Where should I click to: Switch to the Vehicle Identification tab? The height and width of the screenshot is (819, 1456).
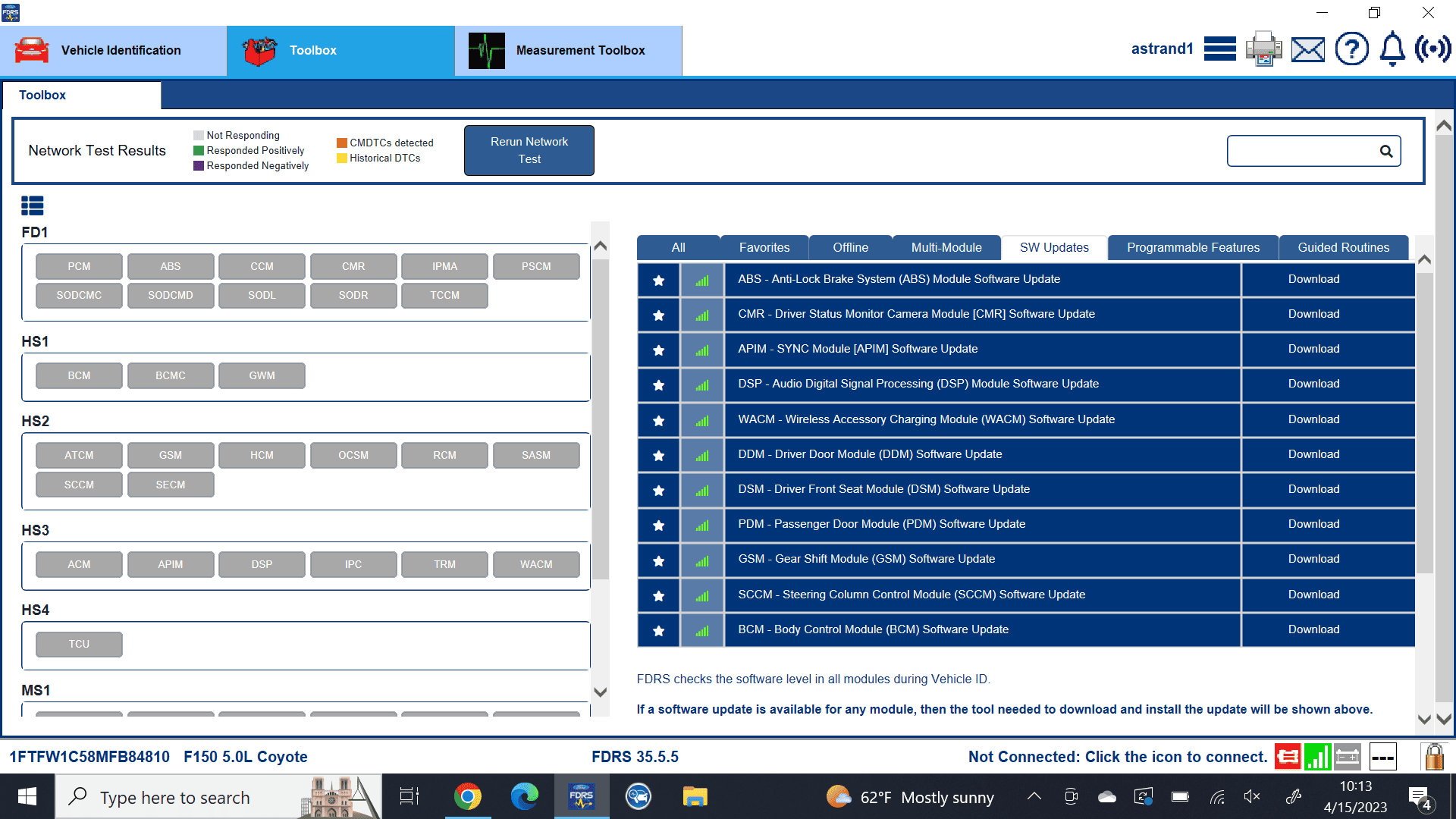(113, 50)
